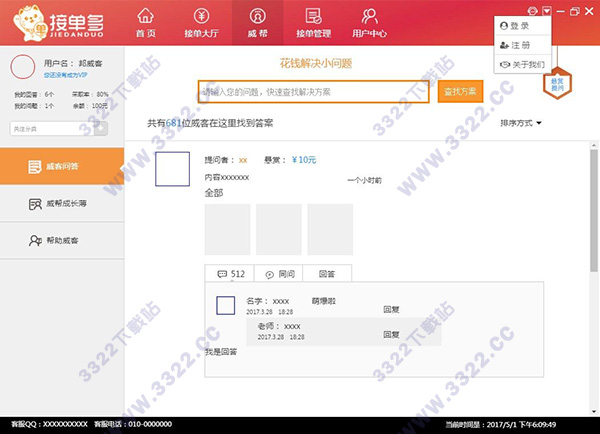Image resolution: width=600 pixels, height=434 pixels.
Task: Choose 登录 from the dropdown menu
Action: tap(523, 26)
